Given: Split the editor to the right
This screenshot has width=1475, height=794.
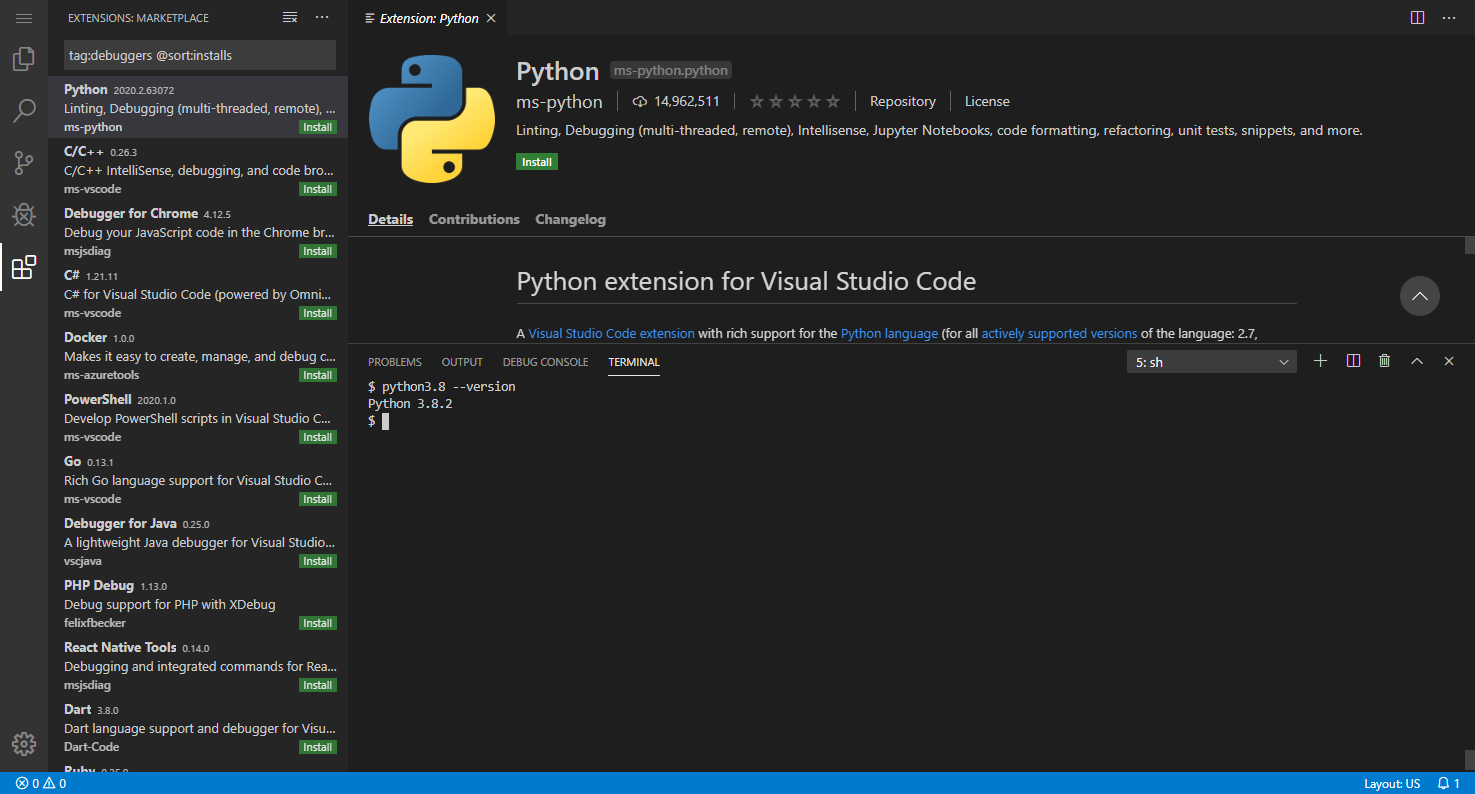Looking at the screenshot, I should (x=1417, y=18).
